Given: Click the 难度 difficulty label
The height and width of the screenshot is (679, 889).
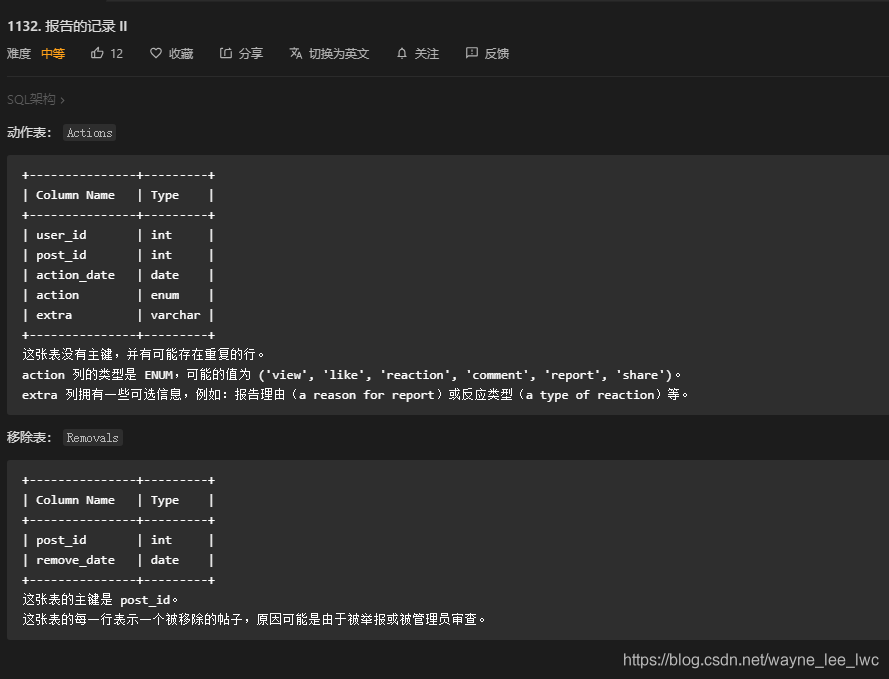Looking at the screenshot, I should click(19, 54).
